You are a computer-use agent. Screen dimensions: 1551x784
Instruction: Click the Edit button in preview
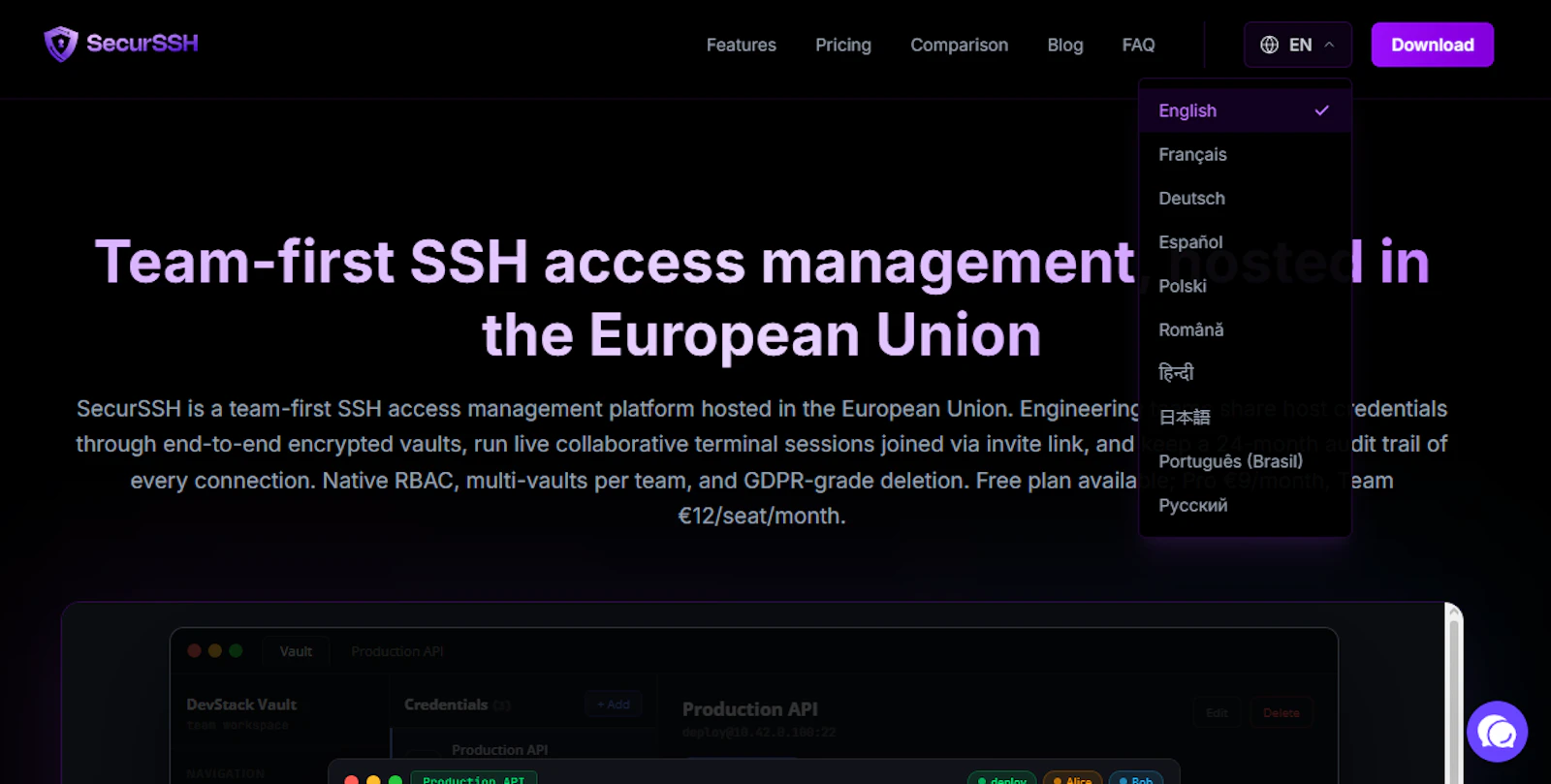tap(1217, 712)
